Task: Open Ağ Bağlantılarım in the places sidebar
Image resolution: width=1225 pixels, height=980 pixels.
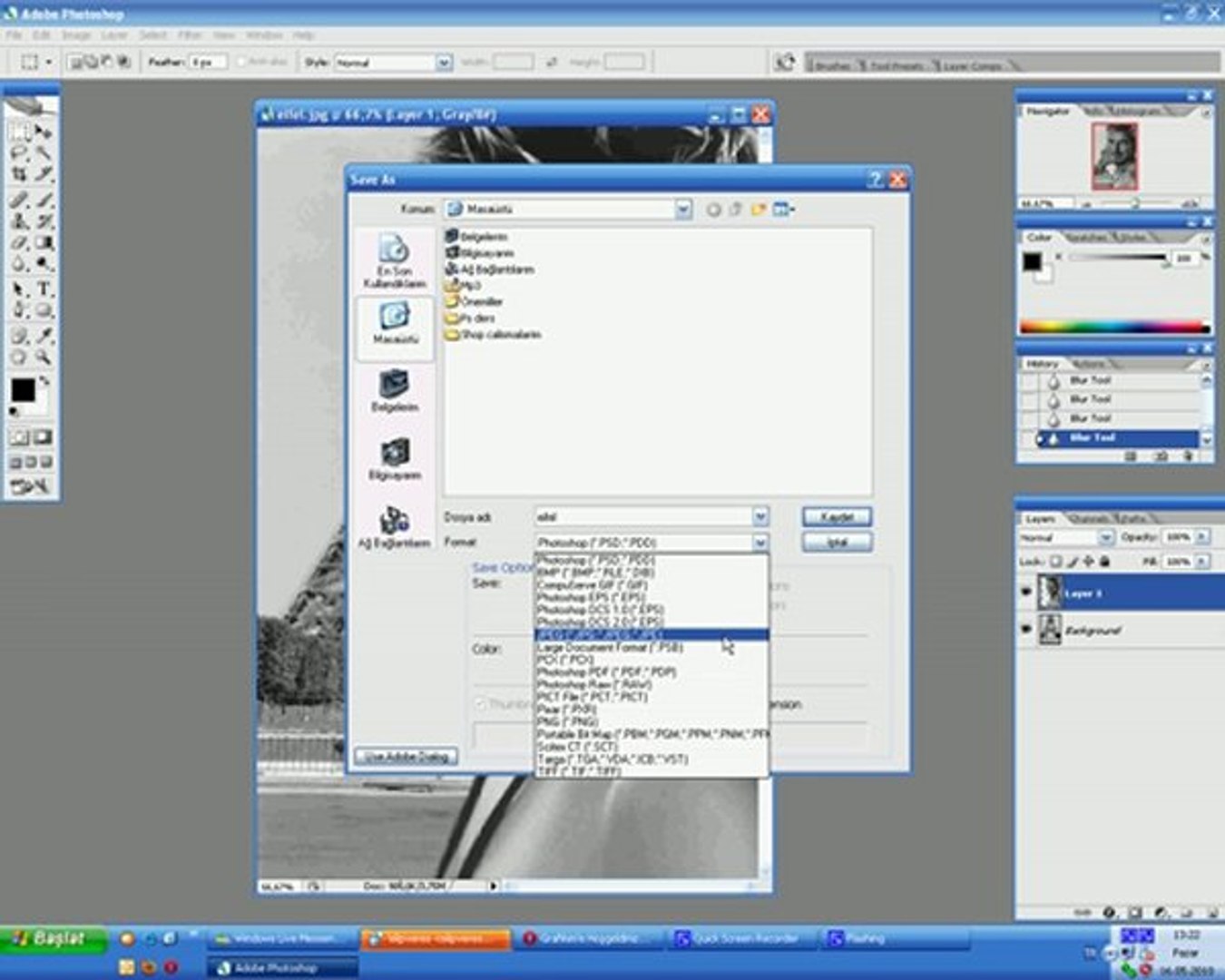Action: click(x=395, y=526)
